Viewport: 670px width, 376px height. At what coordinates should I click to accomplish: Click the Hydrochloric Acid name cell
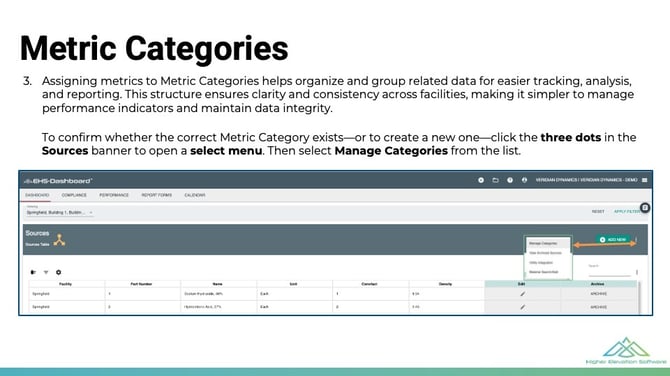(219, 307)
